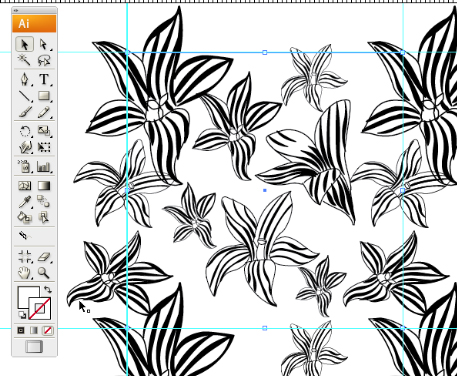Activate the Slice tool

[23, 236]
